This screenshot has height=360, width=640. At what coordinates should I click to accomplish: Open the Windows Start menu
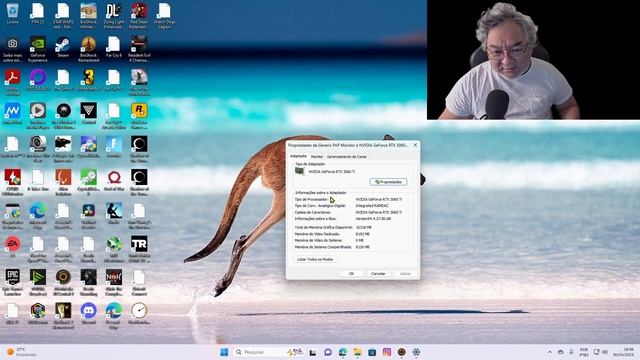(x=224, y=352)
